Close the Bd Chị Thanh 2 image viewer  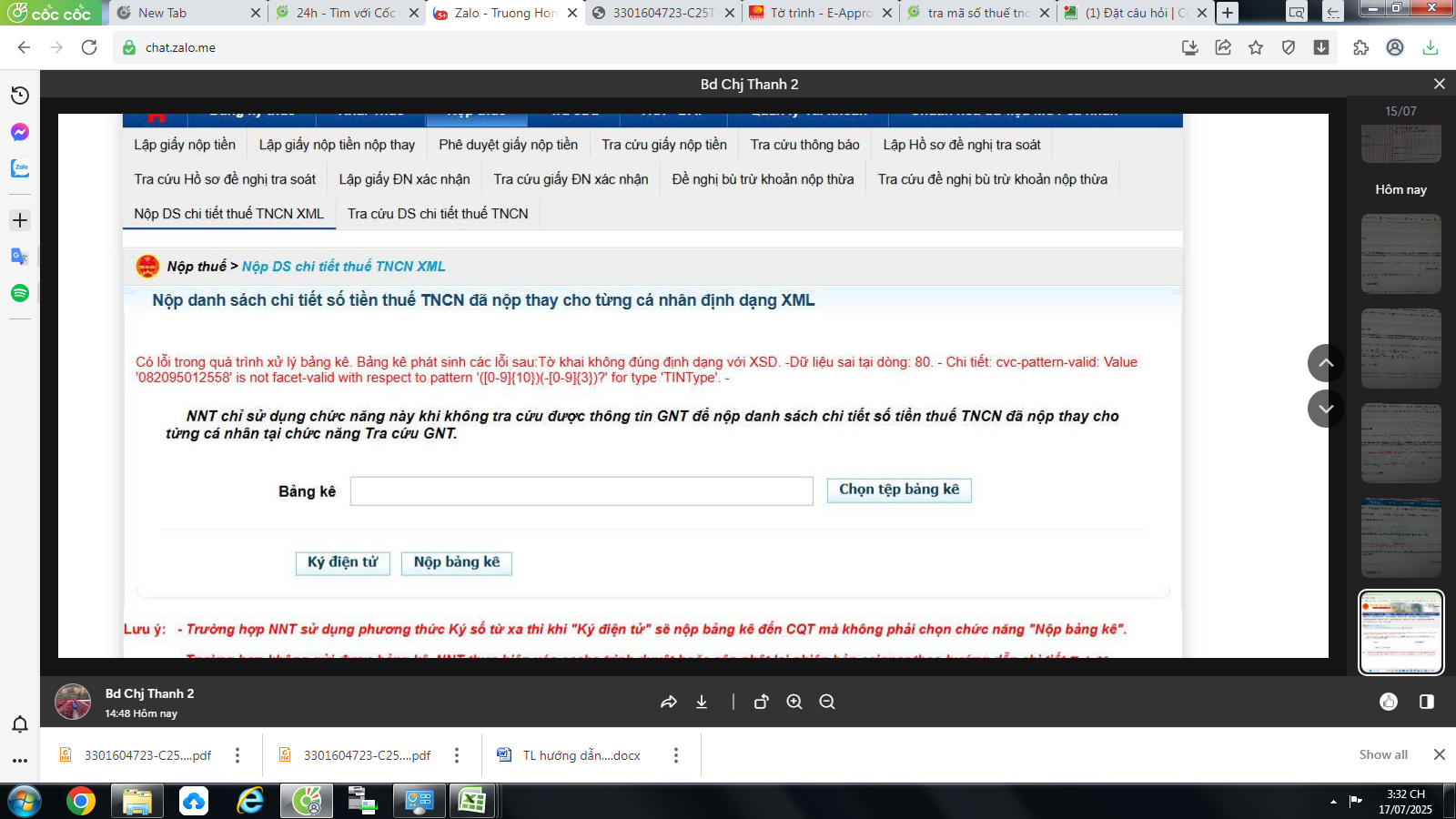click(x=1439, y=84)
